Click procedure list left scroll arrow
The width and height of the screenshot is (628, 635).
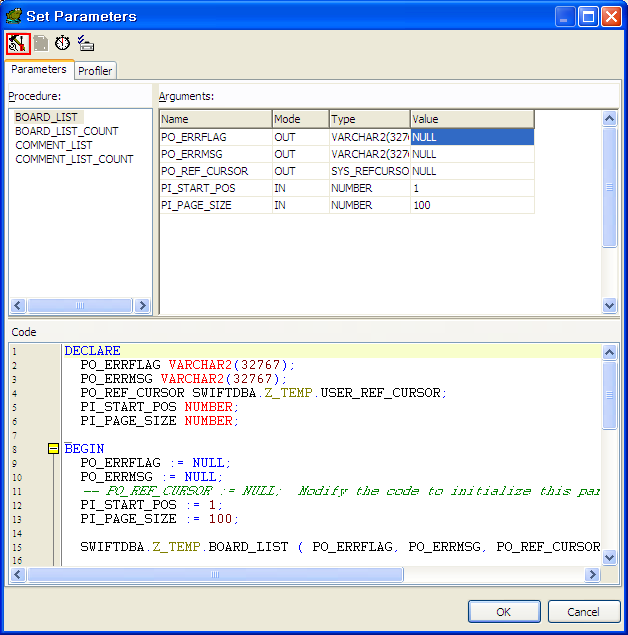[18, 305]
